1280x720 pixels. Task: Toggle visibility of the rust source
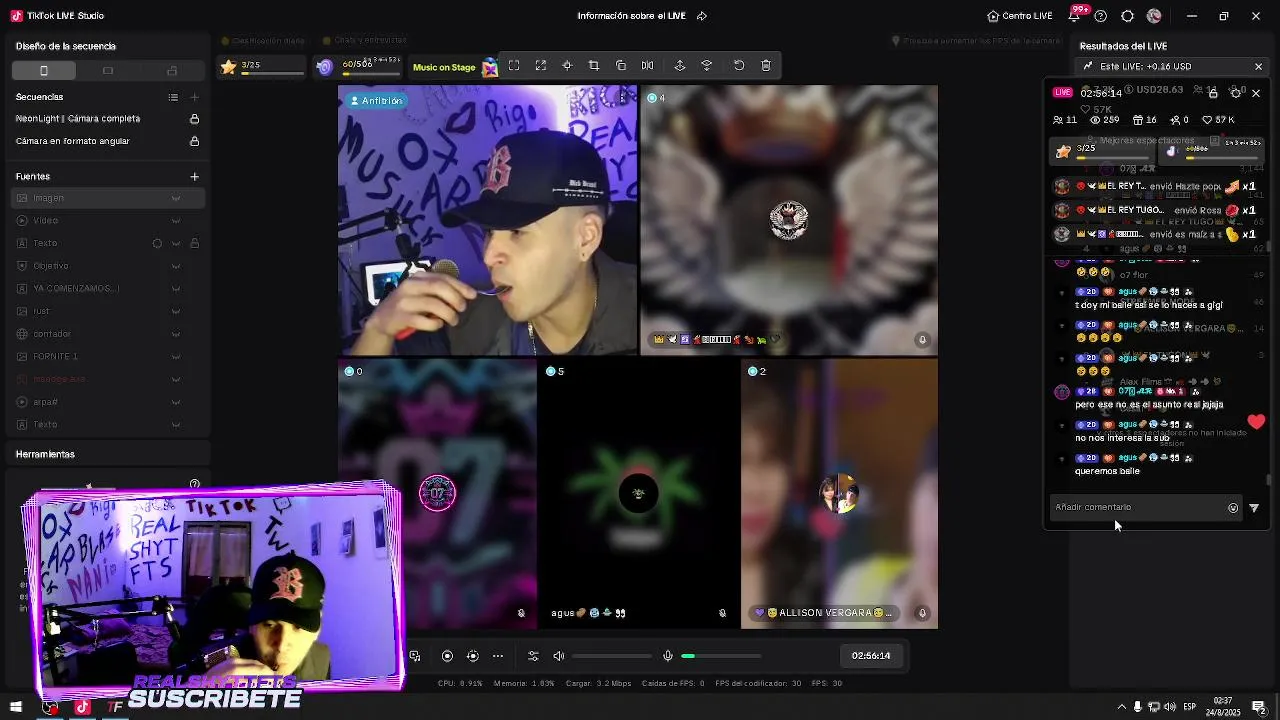coord(176,311)
